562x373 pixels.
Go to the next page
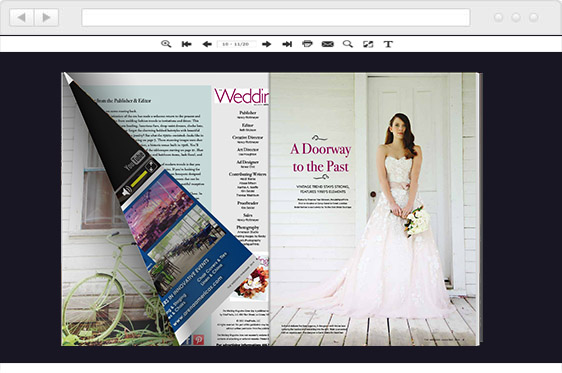pyautogui.click(x=266, y=44)
